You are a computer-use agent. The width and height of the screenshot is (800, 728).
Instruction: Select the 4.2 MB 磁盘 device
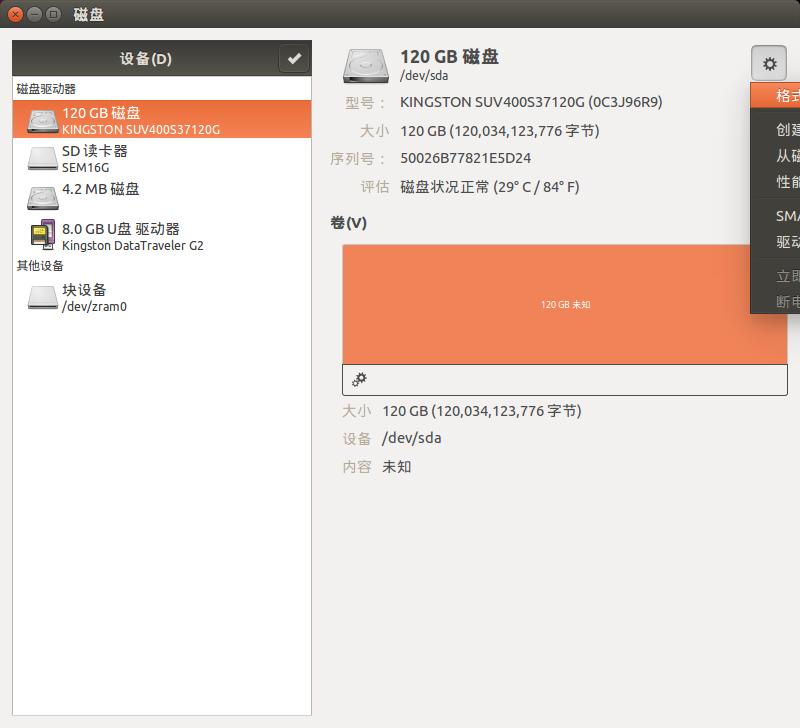click(162, 196)
